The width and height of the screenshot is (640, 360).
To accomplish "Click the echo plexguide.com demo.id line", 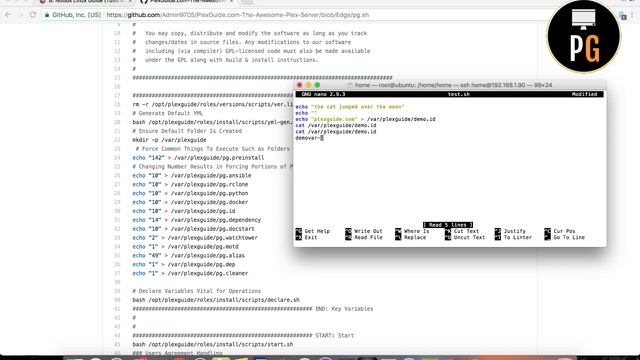I will (x=365, y=119).
